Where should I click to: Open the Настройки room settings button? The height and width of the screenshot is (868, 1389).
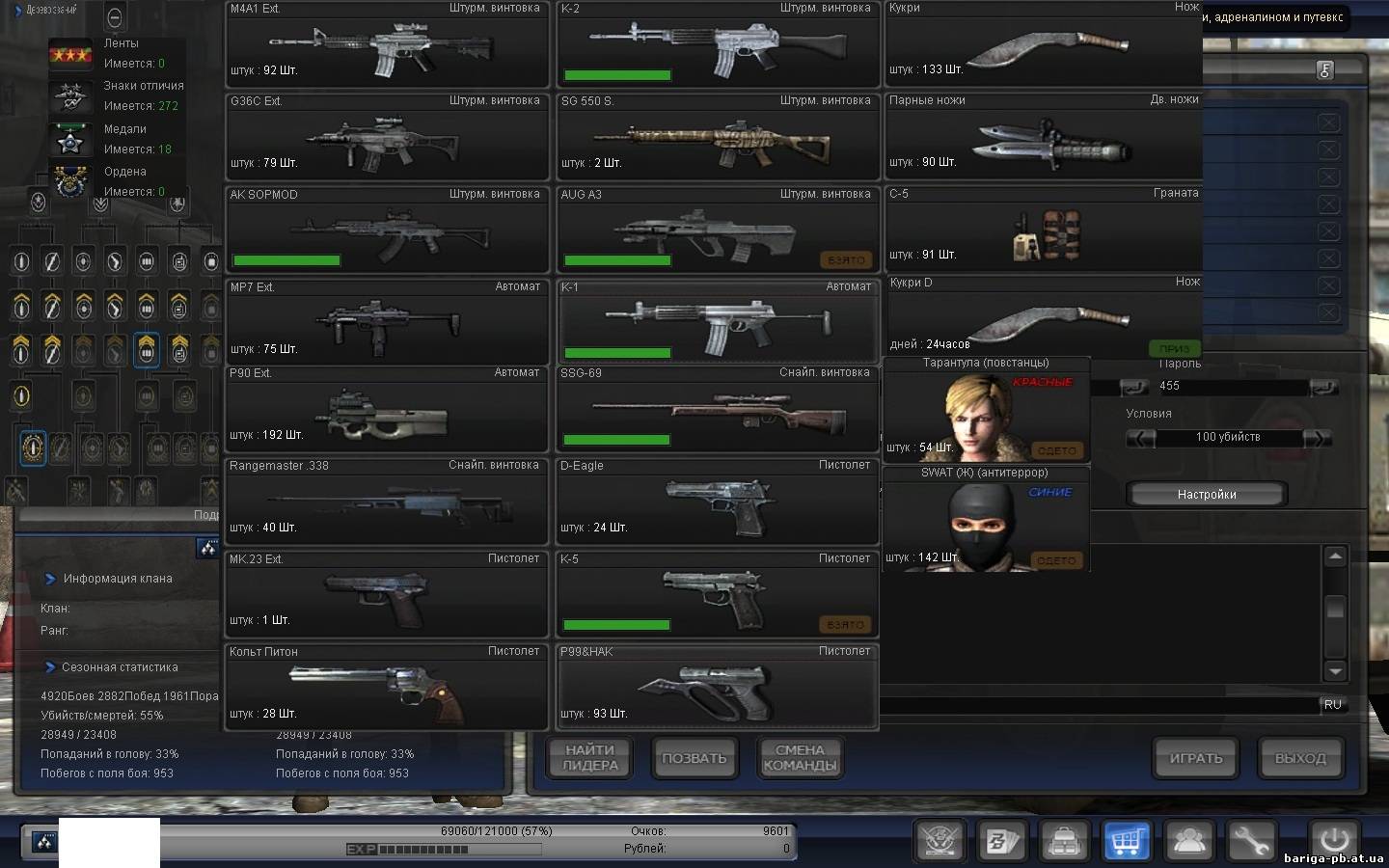[x=1207, y=495]
